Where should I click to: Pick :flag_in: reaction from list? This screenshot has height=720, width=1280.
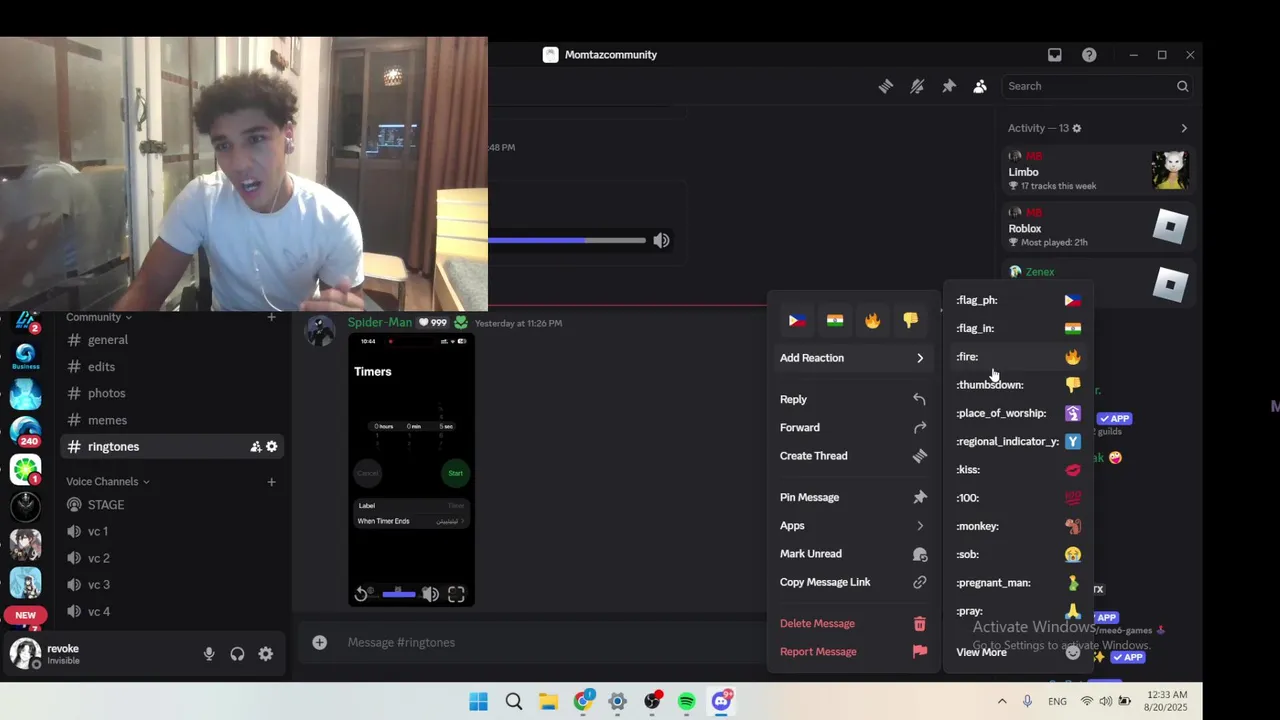click(1018, 328)
